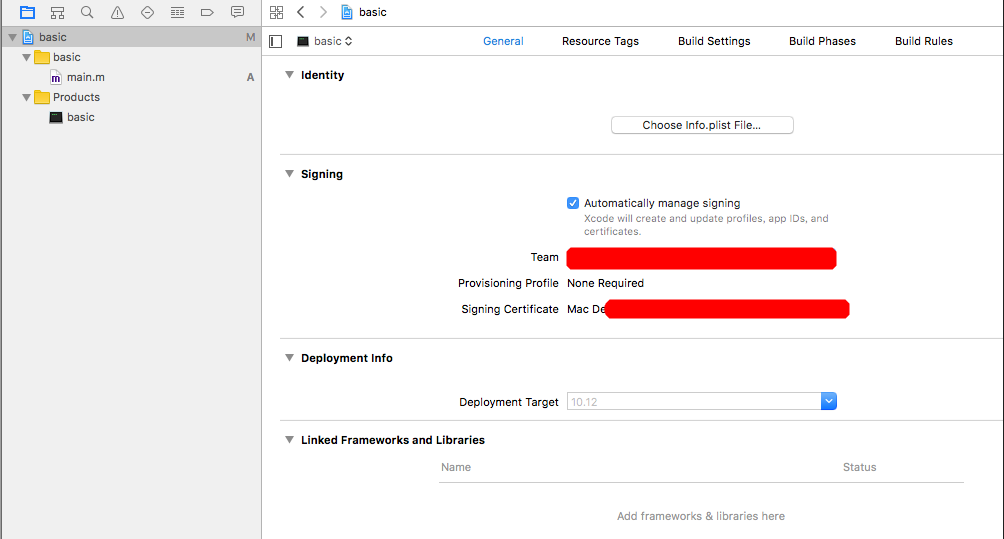Click the related items grid icon
This screenshot has width=1004, height=539.
[x=277, y=12]
